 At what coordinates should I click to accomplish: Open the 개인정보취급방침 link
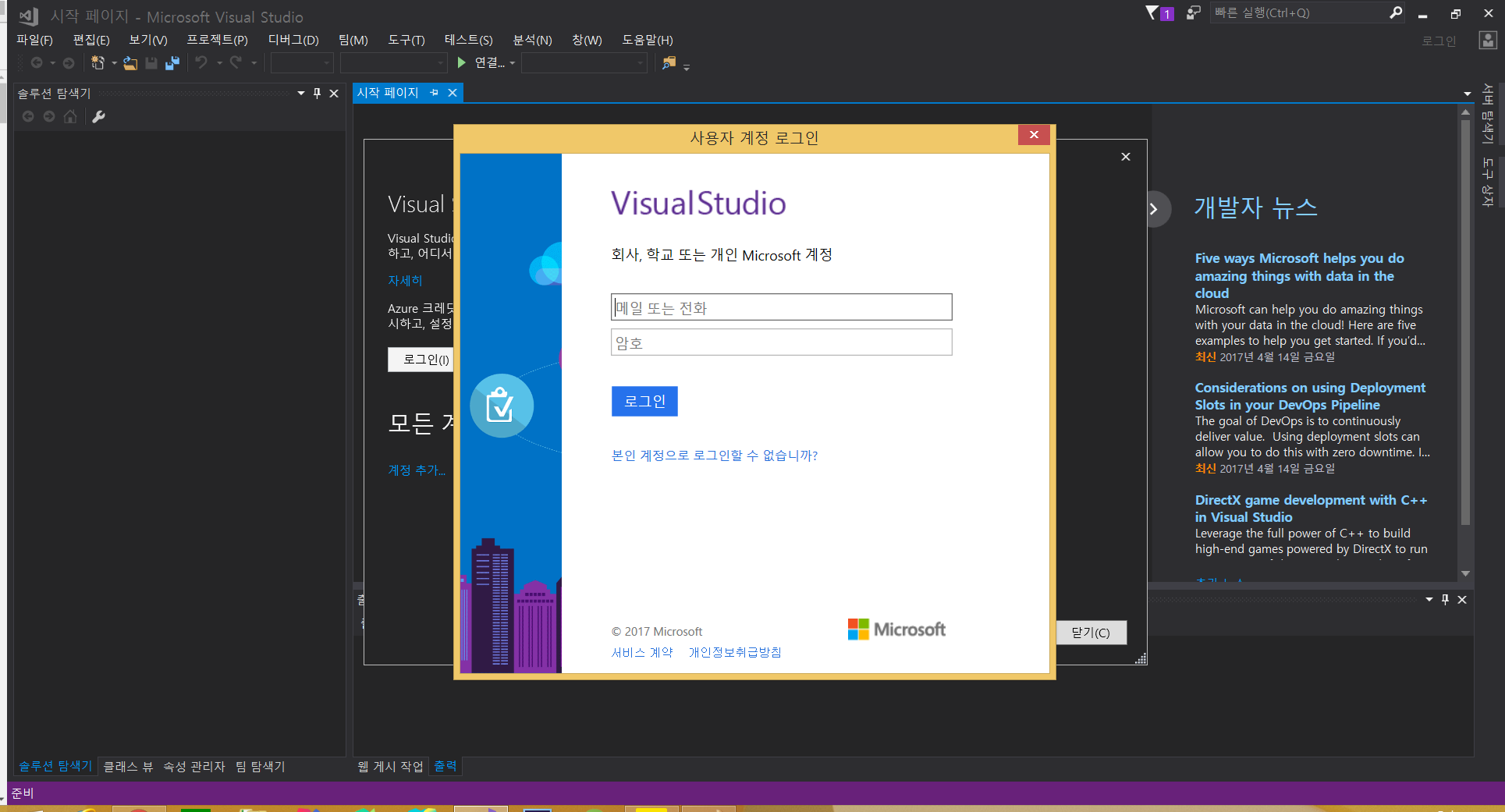click(x=735, y=652)
